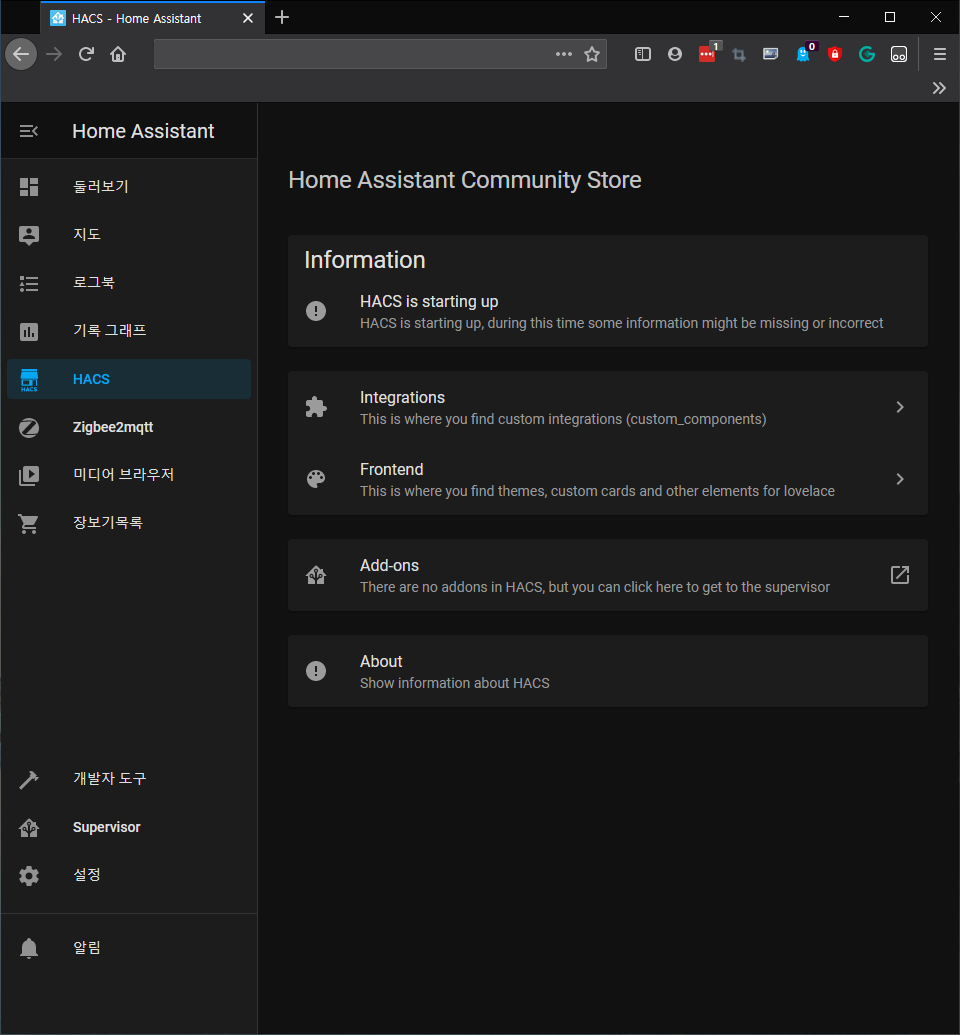
Task: Click the starting up alert icon
Action: [x=316, y=311]
